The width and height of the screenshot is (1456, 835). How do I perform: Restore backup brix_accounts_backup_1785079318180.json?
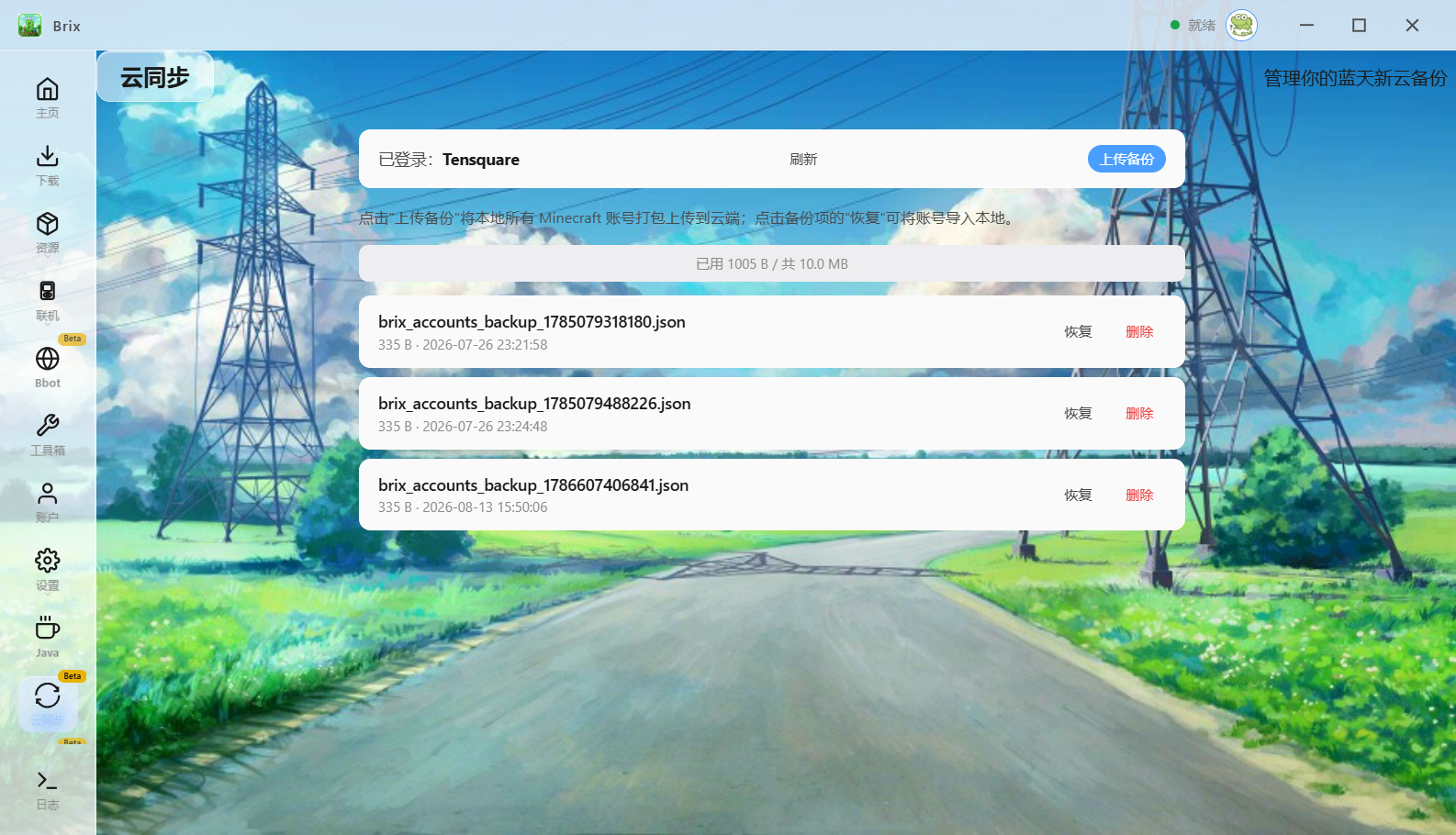[x=1078, y=332]
